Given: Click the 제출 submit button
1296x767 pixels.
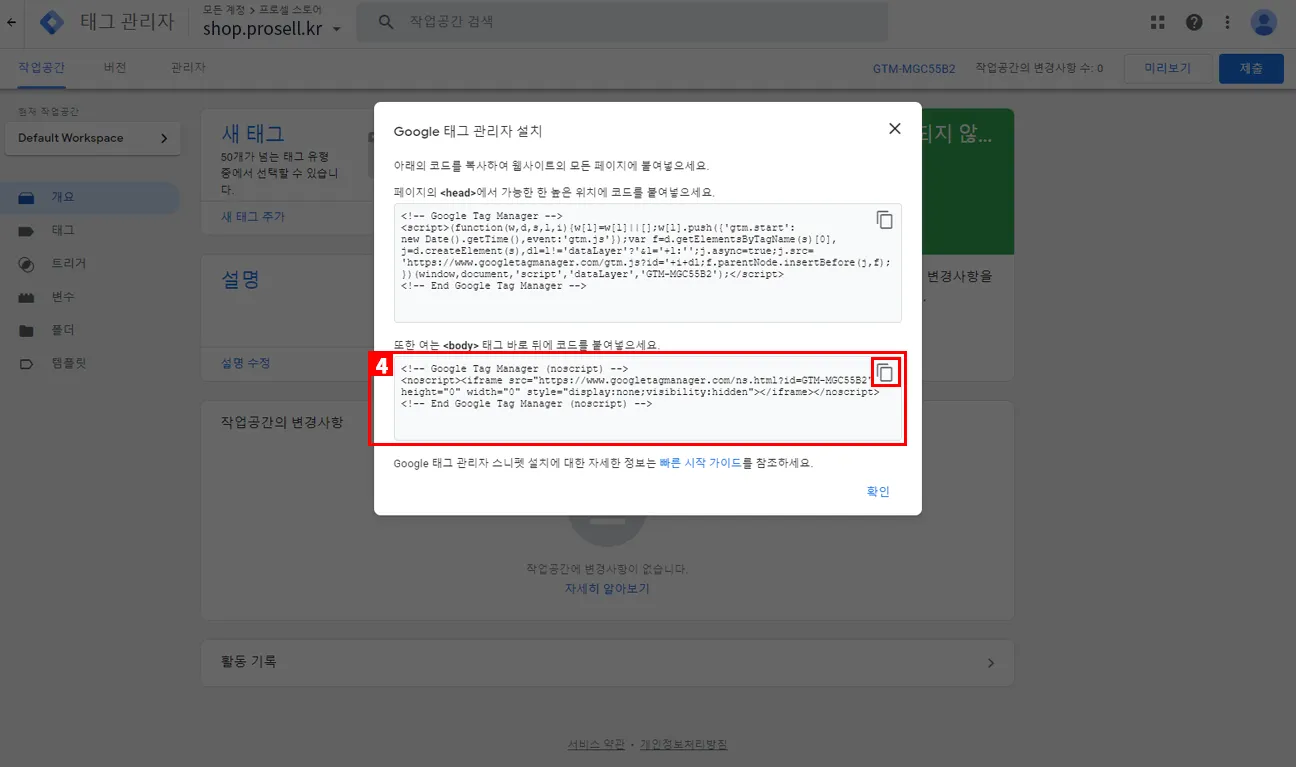Looking at the screenshot, I should (x=1251, y=69).
